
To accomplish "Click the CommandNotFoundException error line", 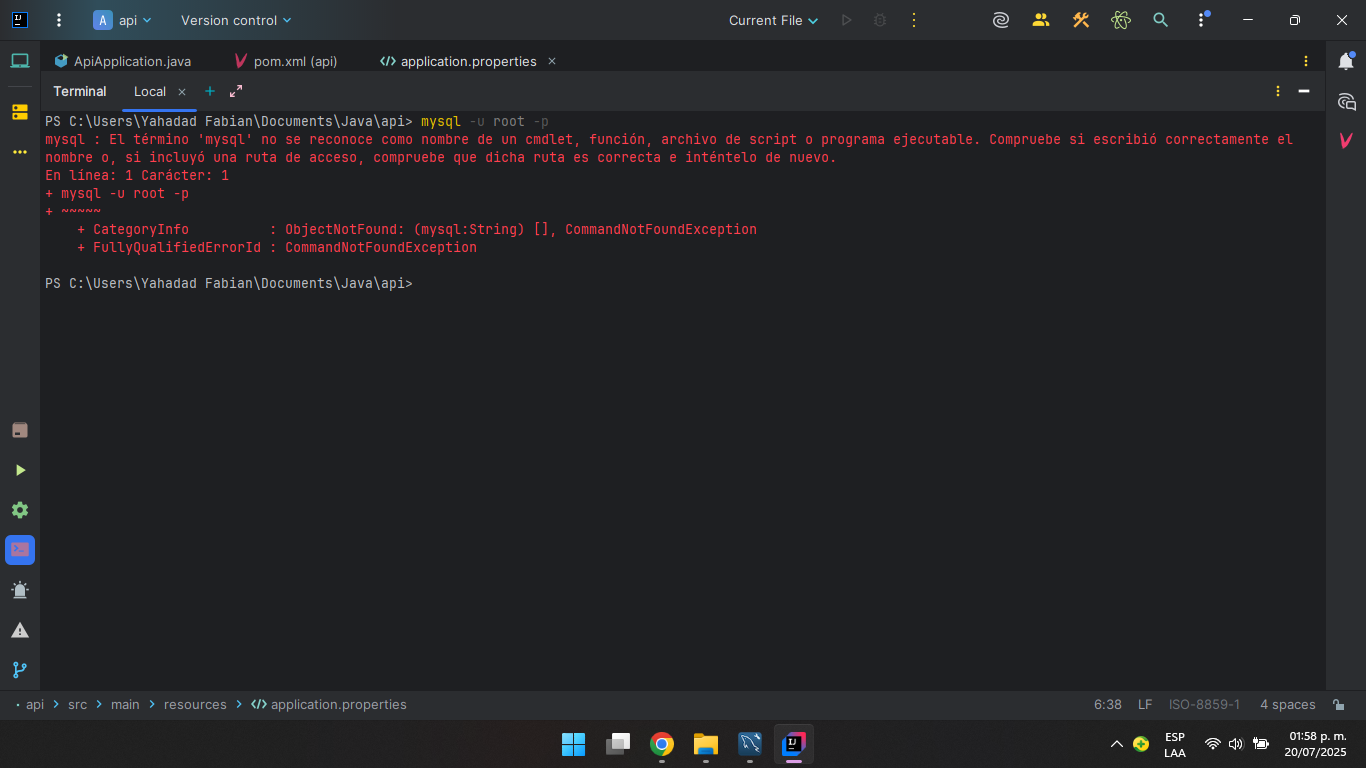I will pyautogui.click(x=277, y=247).
